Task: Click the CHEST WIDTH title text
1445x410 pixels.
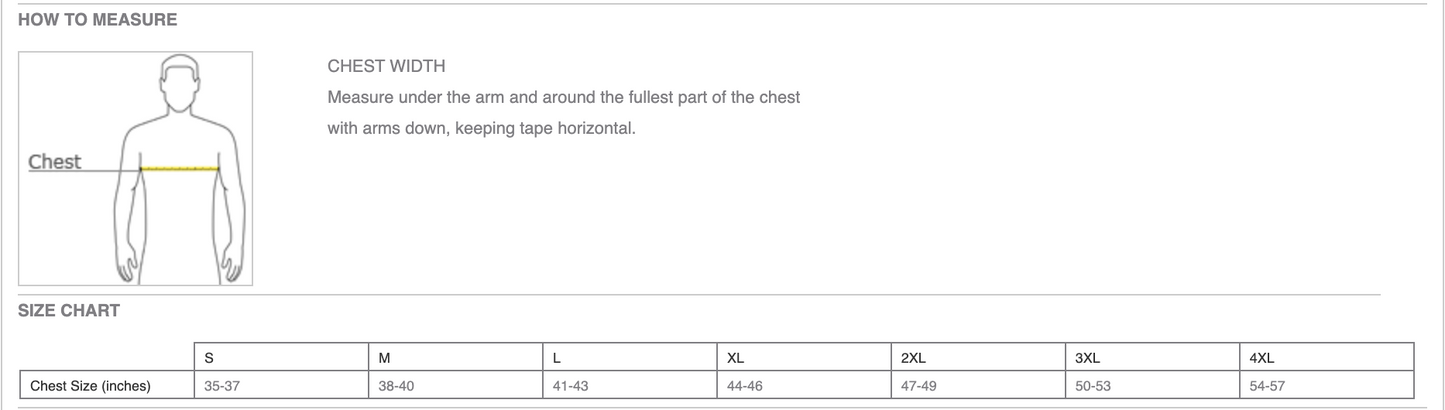Action: [x=386, y=66]
